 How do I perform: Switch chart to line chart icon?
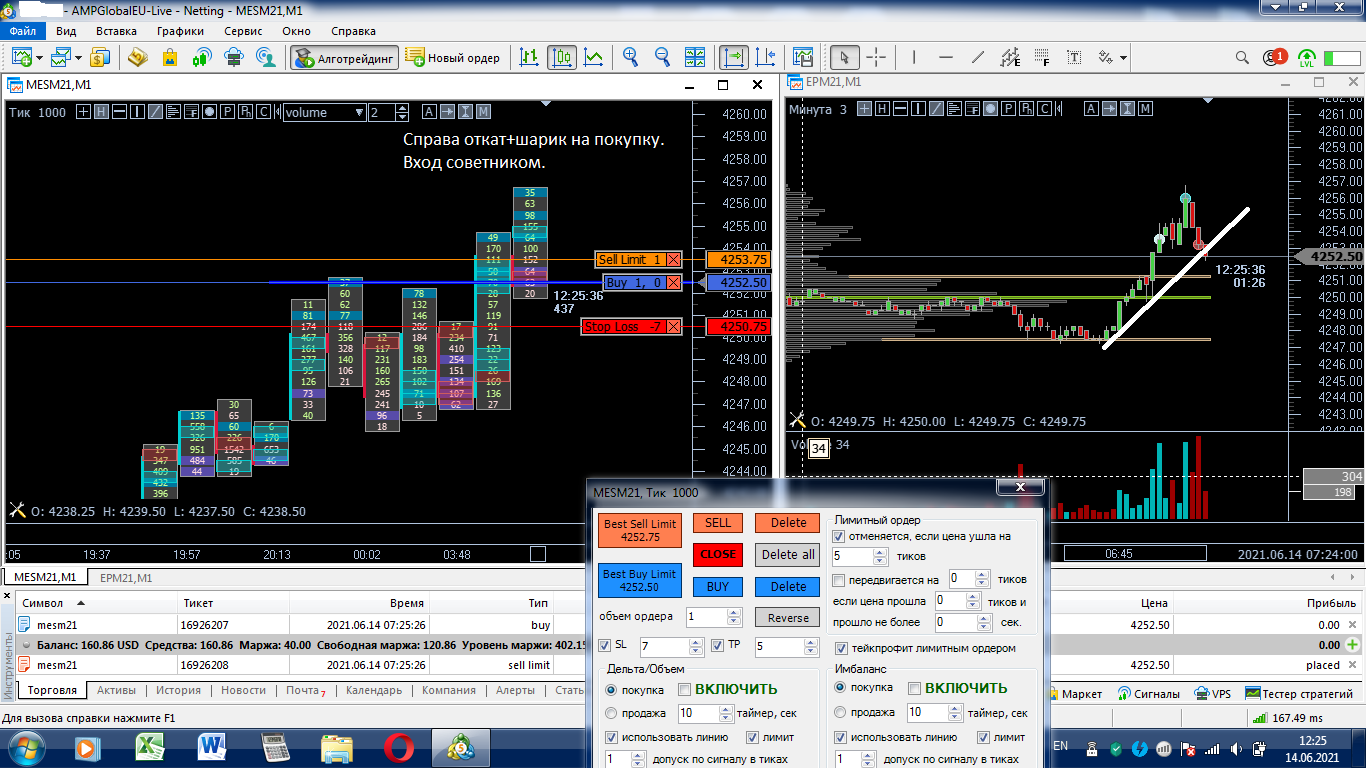(x=594, y=58)
